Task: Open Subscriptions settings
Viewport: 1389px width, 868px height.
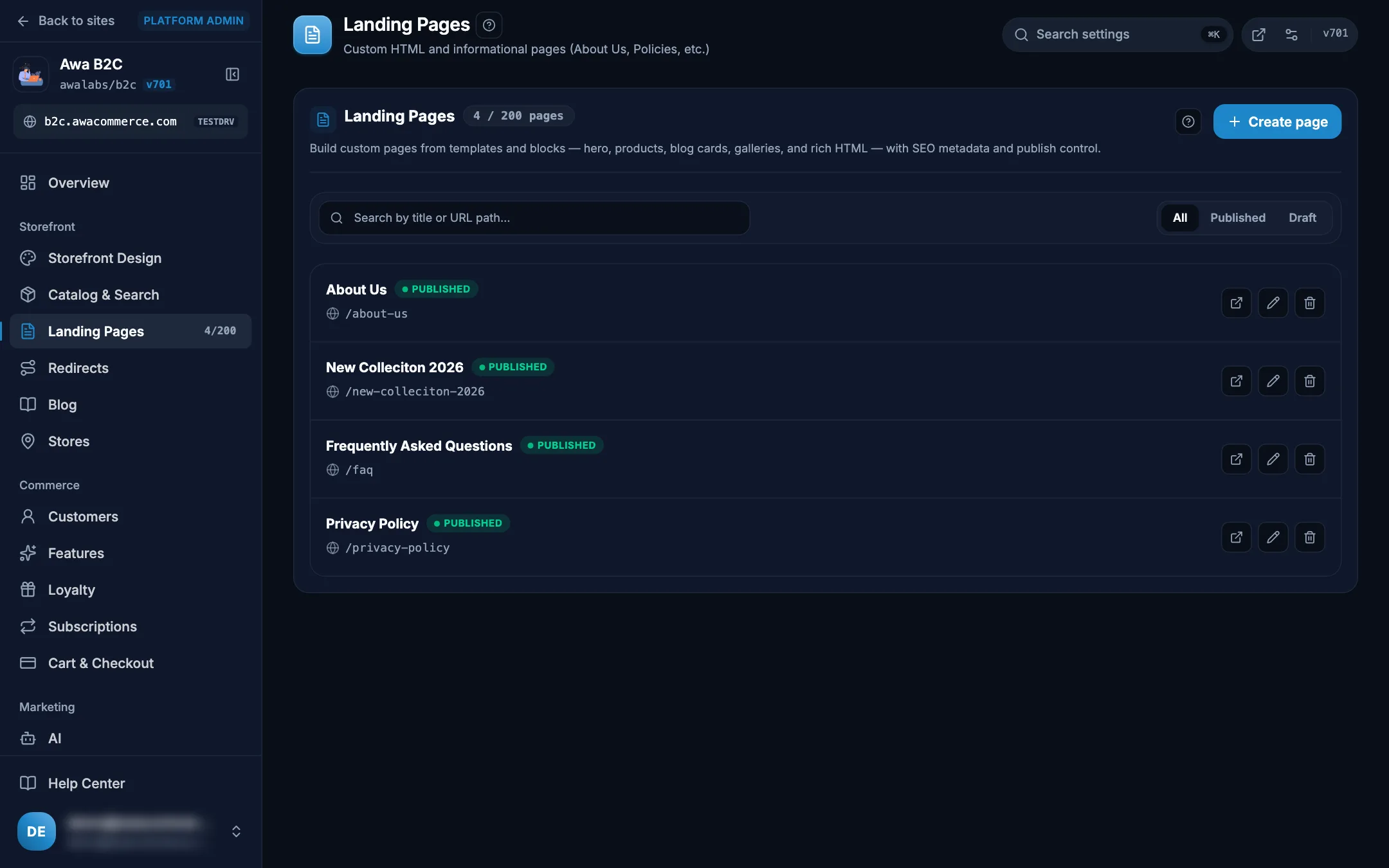Action: pos(131,627)
